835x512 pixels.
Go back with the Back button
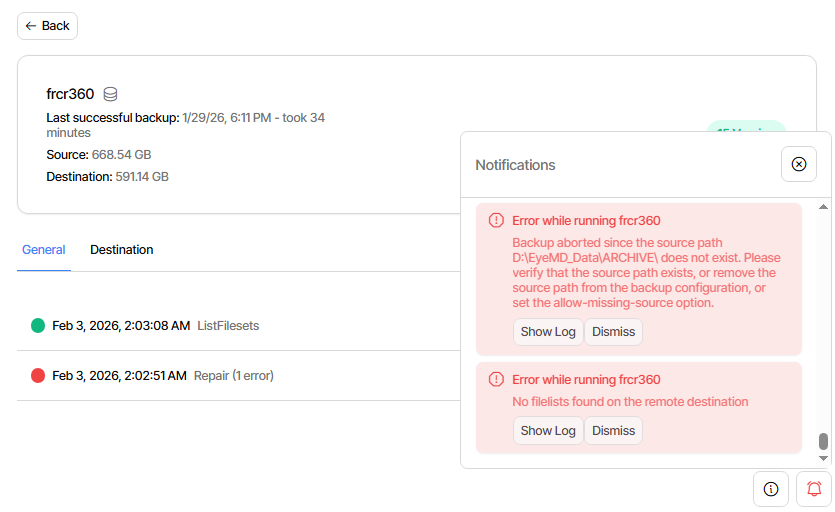pos(47,26)
